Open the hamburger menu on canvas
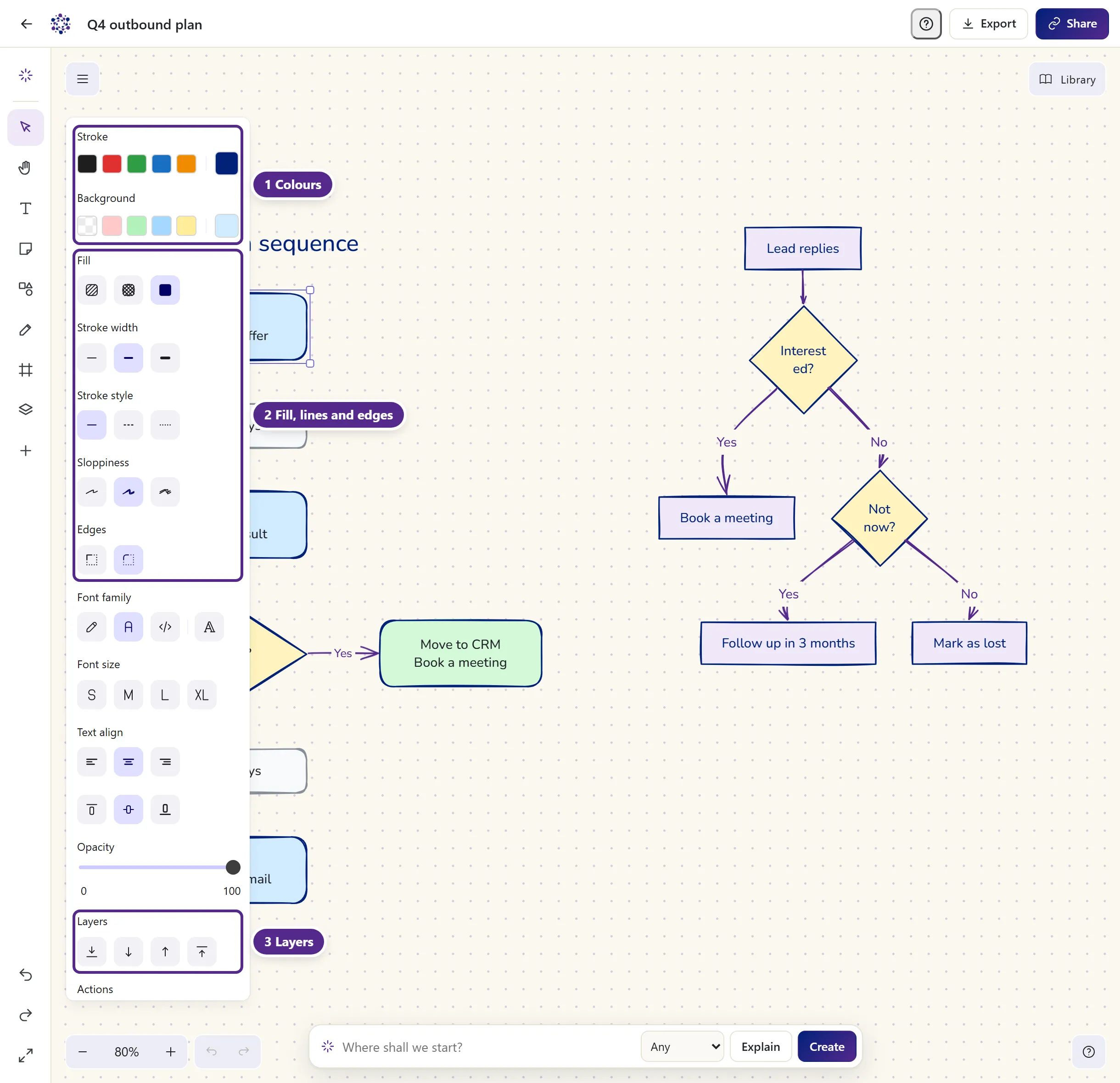The height and width of the screenshot is (1083, 1120). tap(82, 79)
